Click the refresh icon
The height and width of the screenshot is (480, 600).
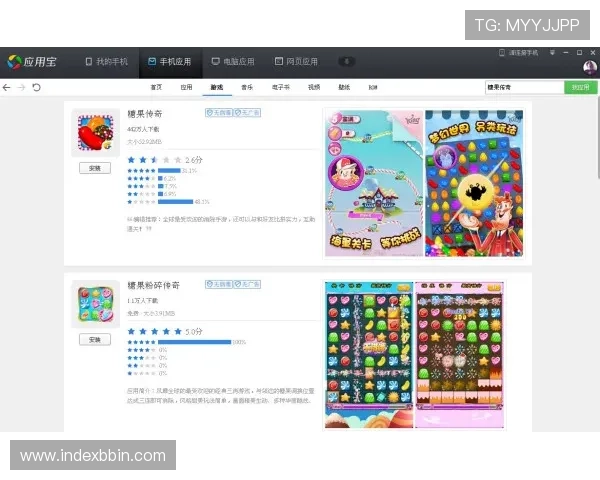(x=36, y=87)
